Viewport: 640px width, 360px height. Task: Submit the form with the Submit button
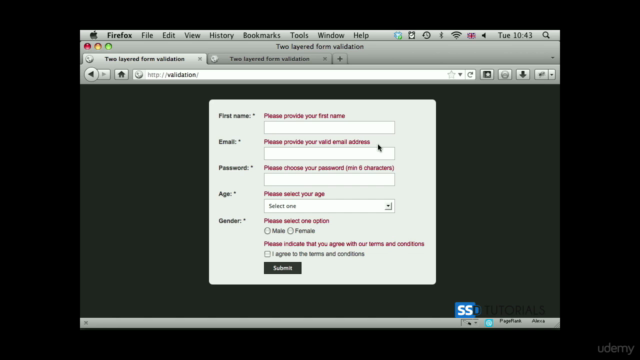pos(282,268)
